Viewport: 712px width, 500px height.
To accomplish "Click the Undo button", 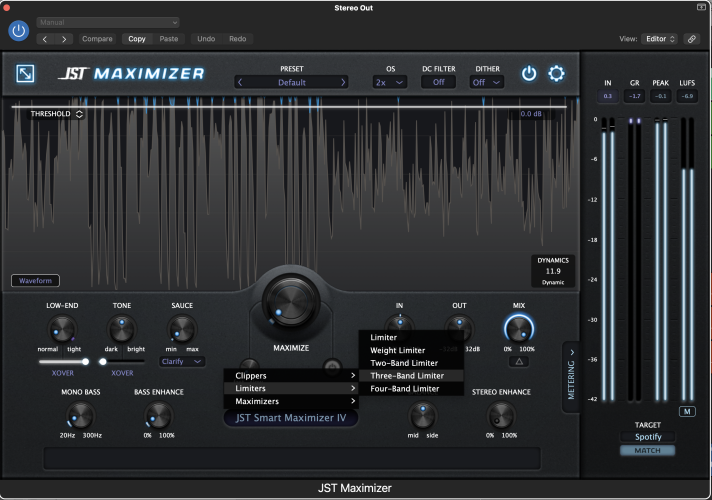I will click(206, 39).
